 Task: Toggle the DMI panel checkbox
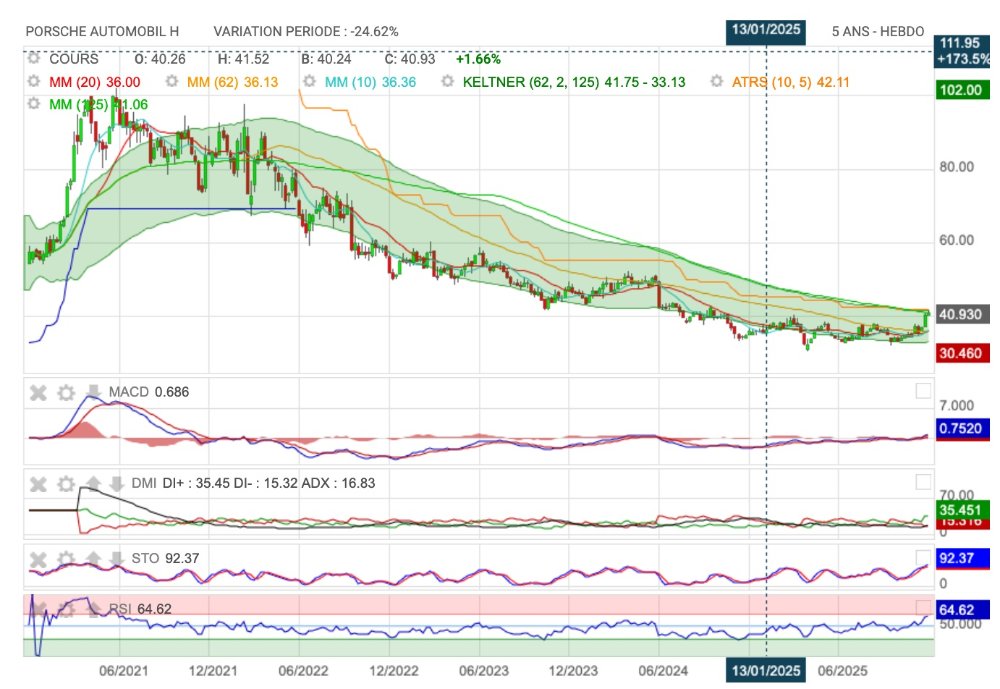(x=923, y=482)
